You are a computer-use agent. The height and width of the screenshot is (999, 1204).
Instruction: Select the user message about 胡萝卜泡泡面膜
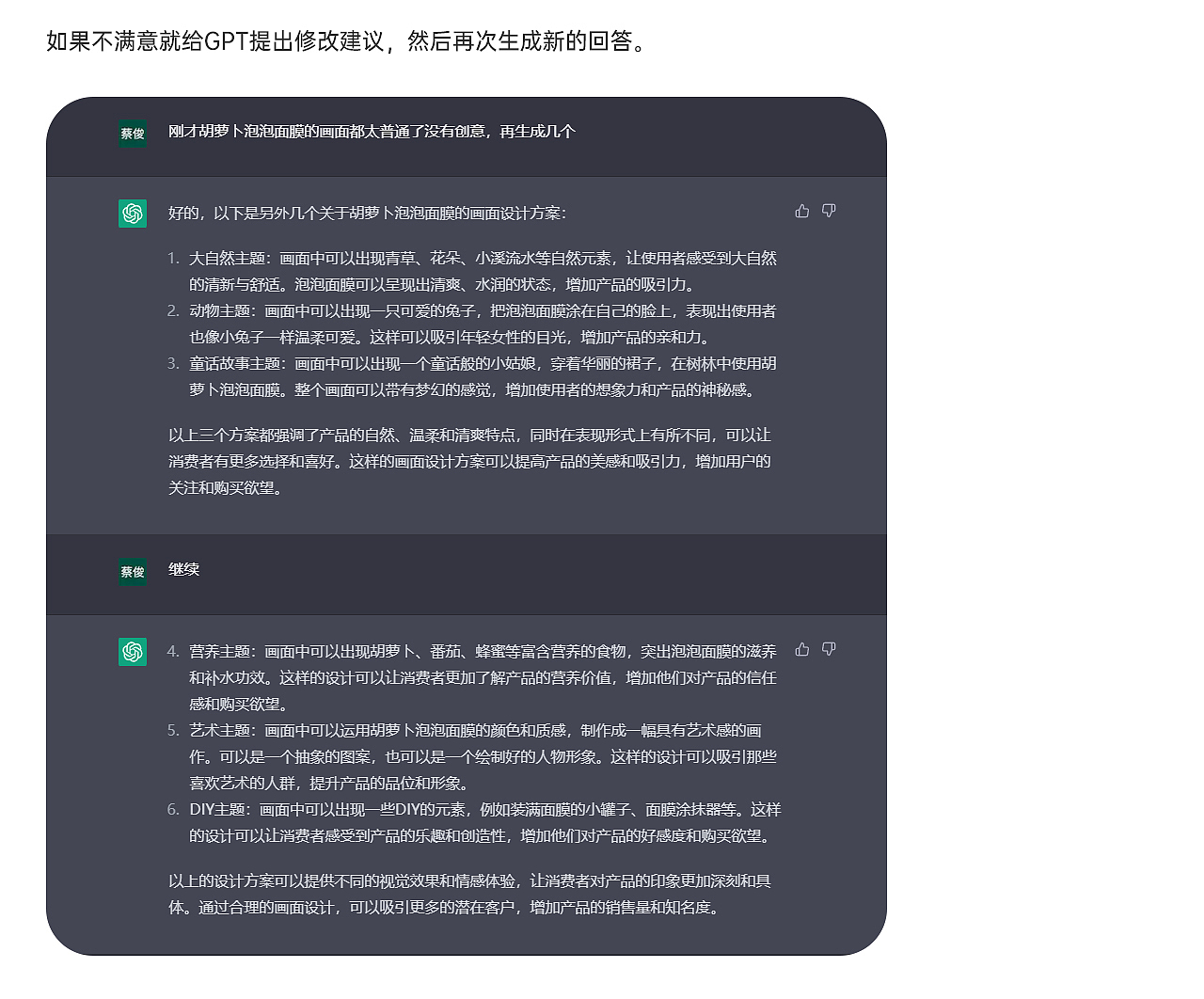(x=372, y=133)
